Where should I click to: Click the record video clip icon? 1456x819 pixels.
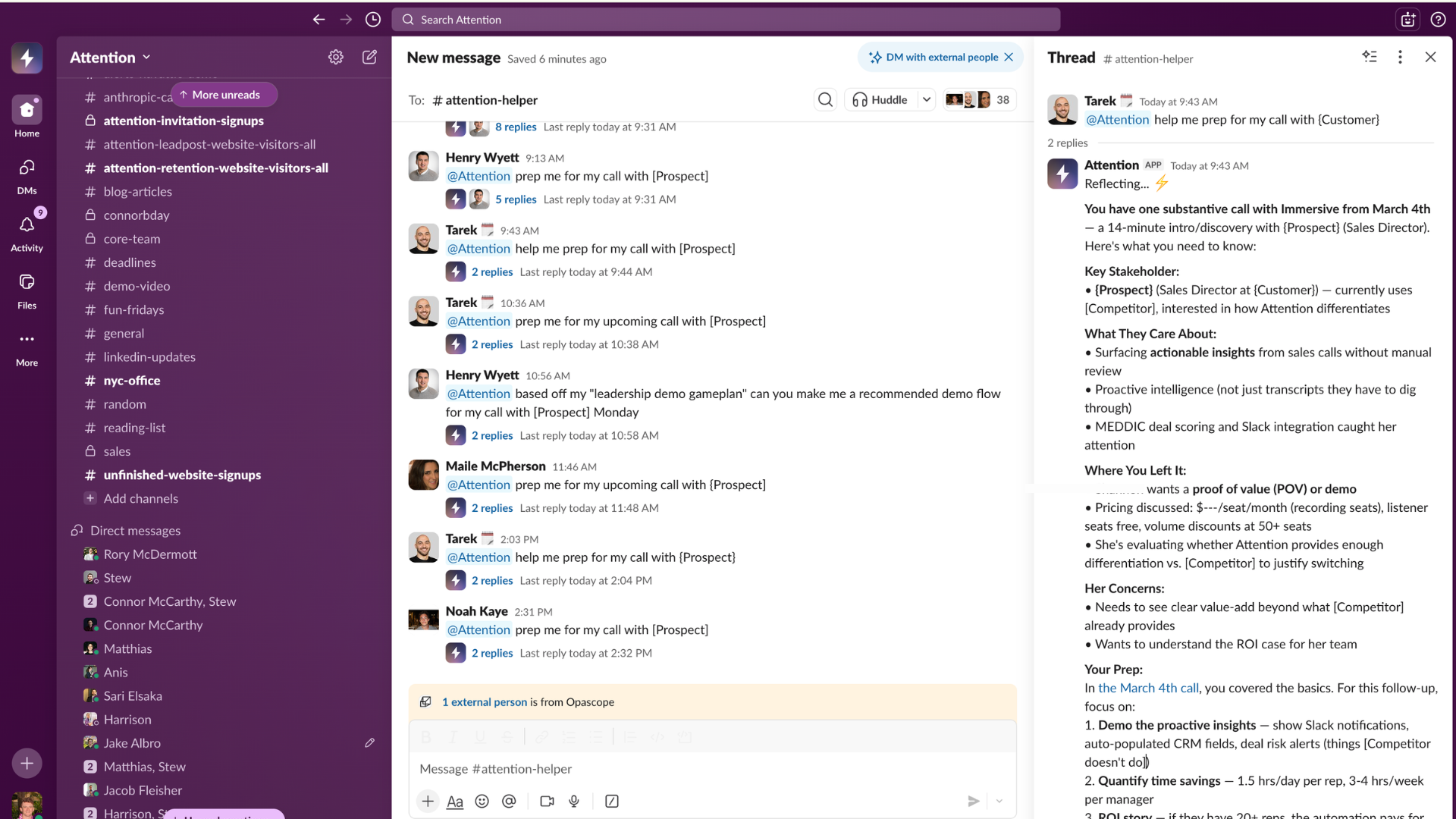(547, 801)
